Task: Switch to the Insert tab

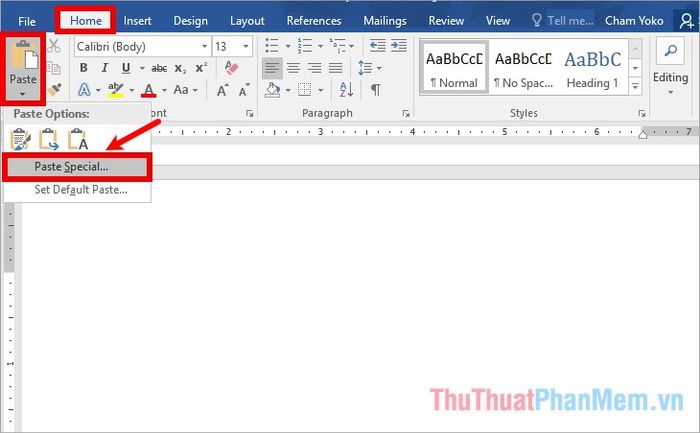Action: coord(138,21)
